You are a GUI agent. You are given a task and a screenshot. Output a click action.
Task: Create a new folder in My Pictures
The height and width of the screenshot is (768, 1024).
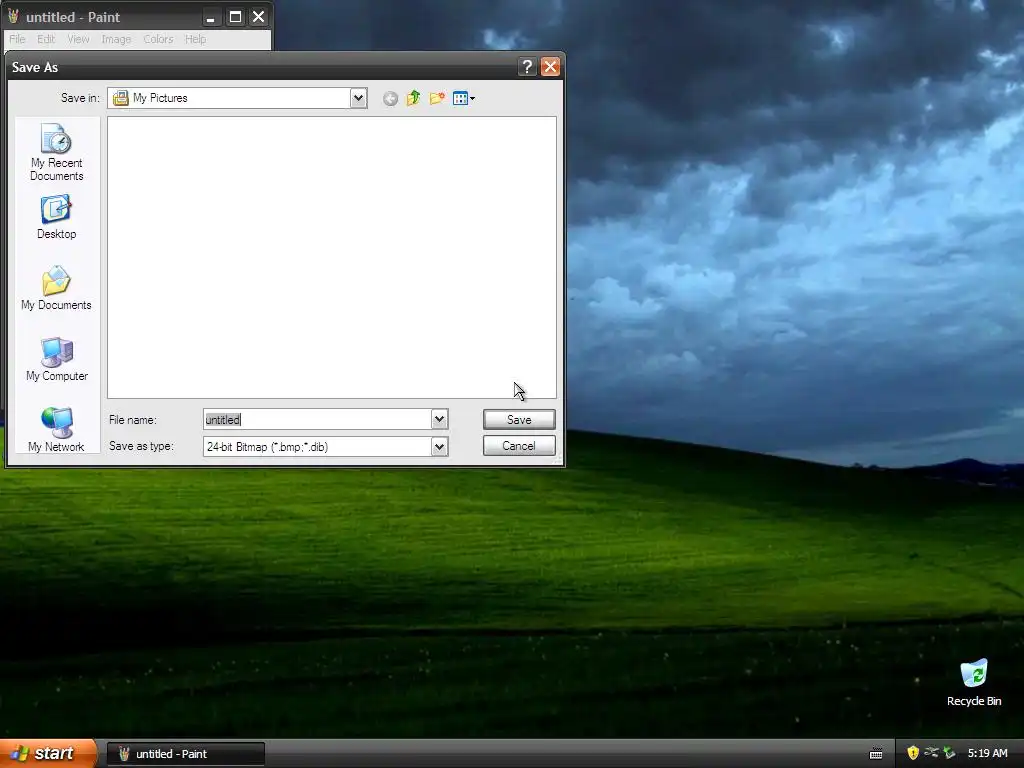click(437, 99)
